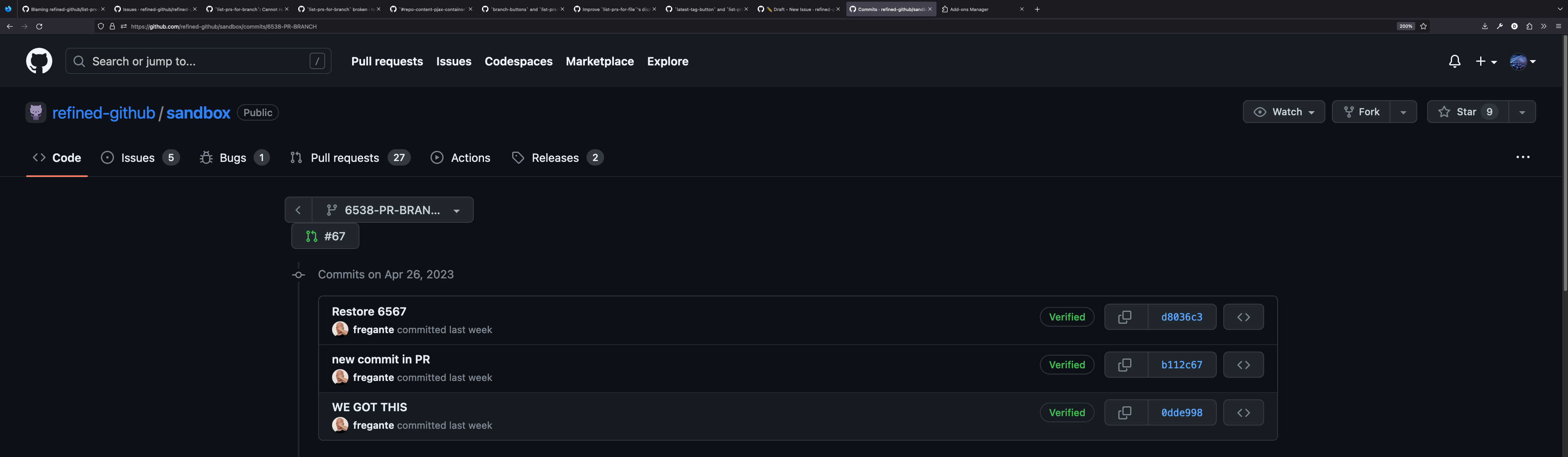
Task: Toggle the Watch setting for the repository
Action: (1284, 112)
